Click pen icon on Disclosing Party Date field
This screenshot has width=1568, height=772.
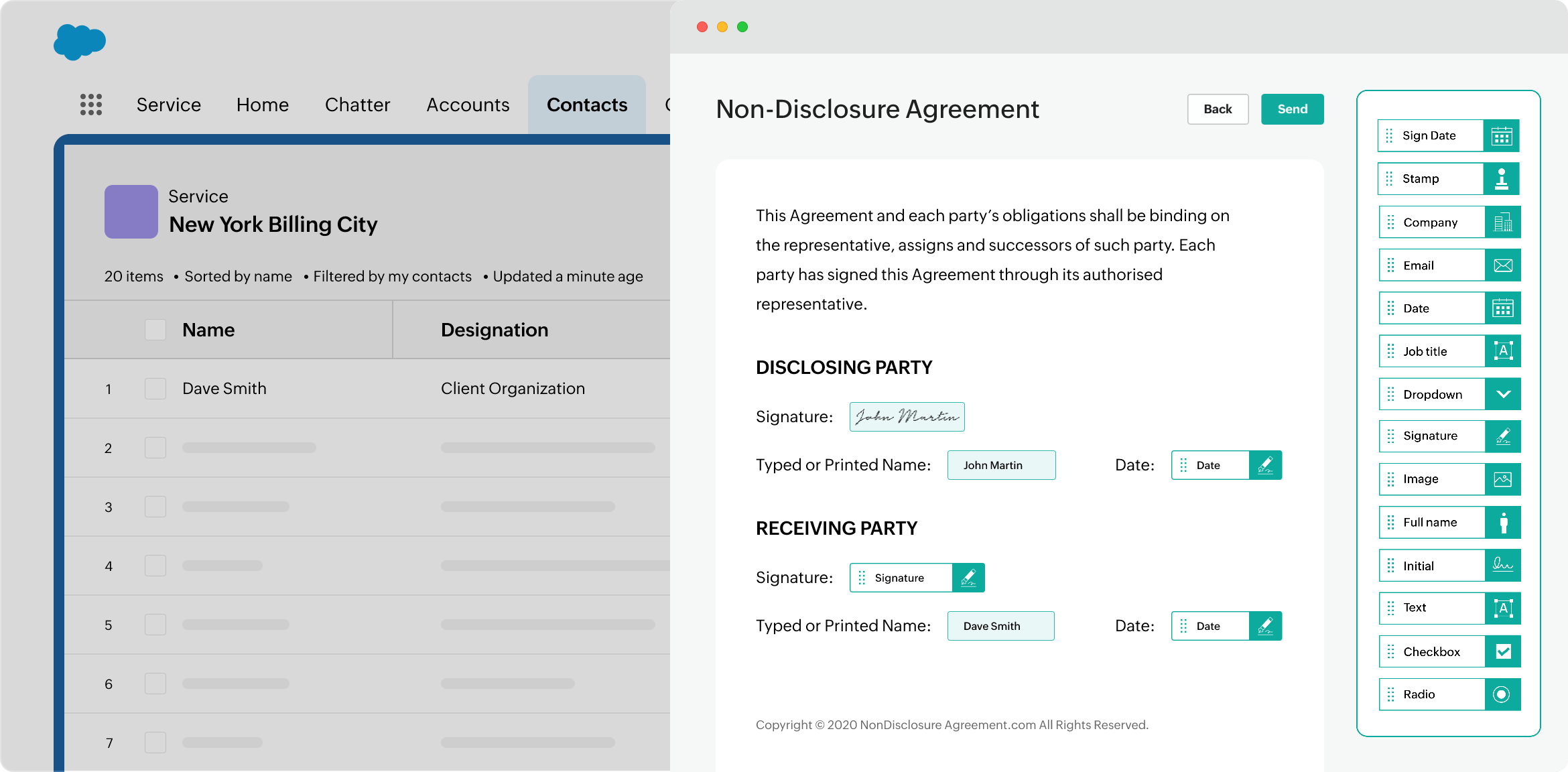1265,465
